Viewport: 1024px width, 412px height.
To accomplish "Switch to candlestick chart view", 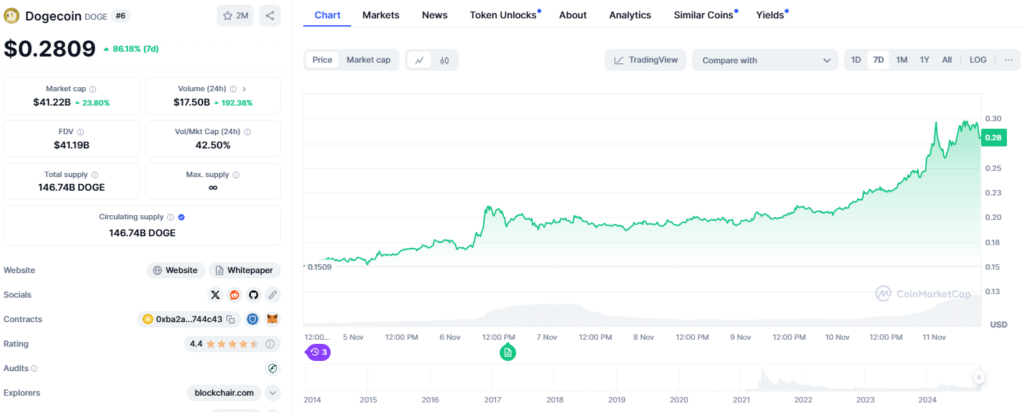I will (445, 60).
